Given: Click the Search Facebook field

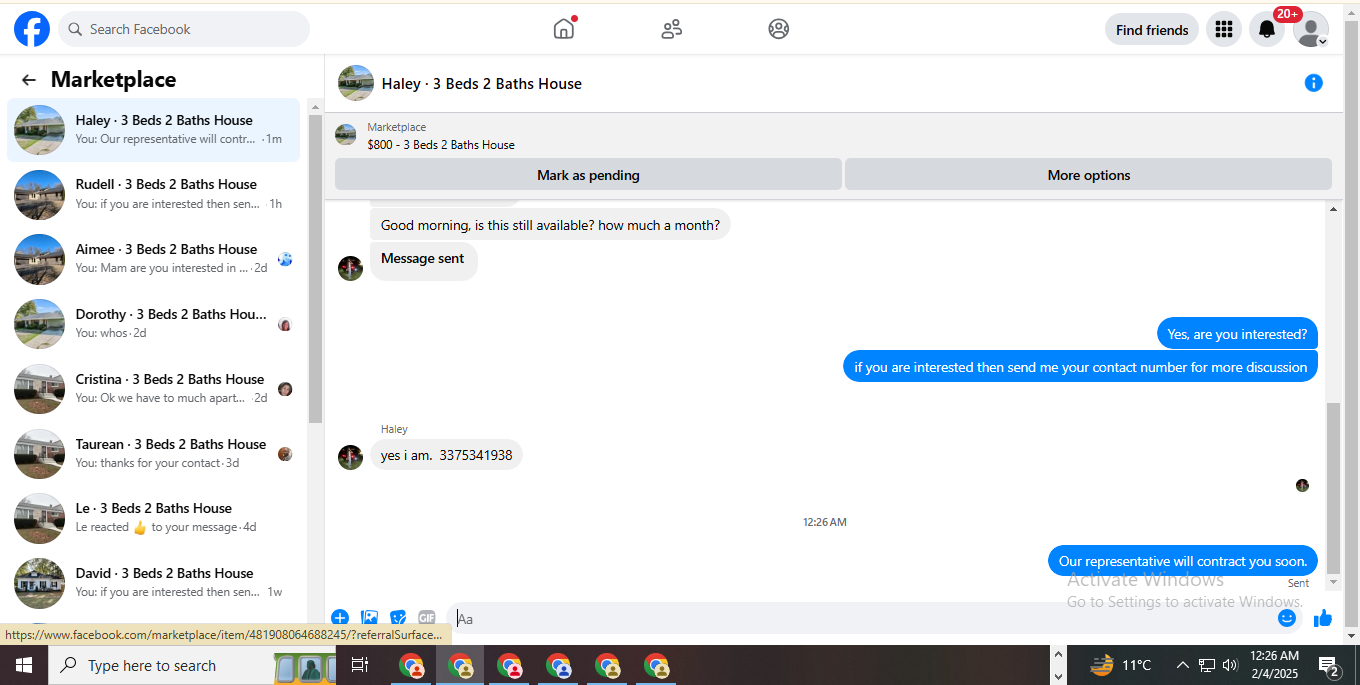Looking at the screenshot, I should [184, 29].
